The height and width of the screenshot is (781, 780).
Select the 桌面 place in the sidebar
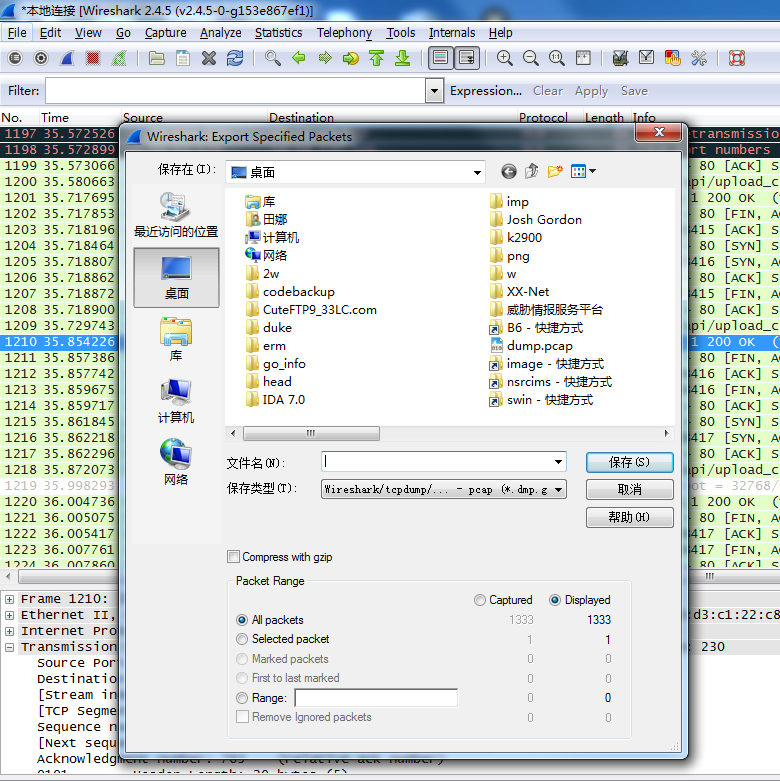(176, 277)
